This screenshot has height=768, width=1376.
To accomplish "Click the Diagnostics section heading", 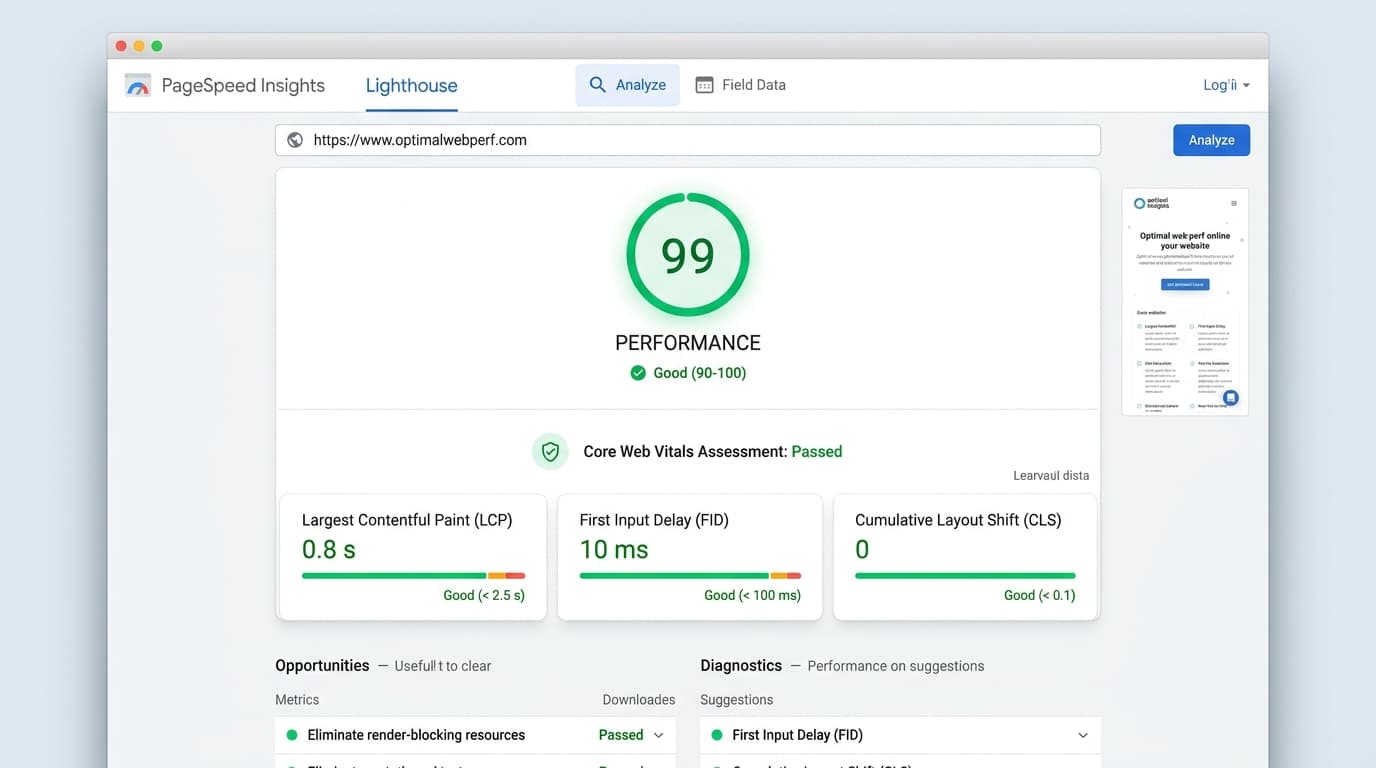I will (741, 666).
